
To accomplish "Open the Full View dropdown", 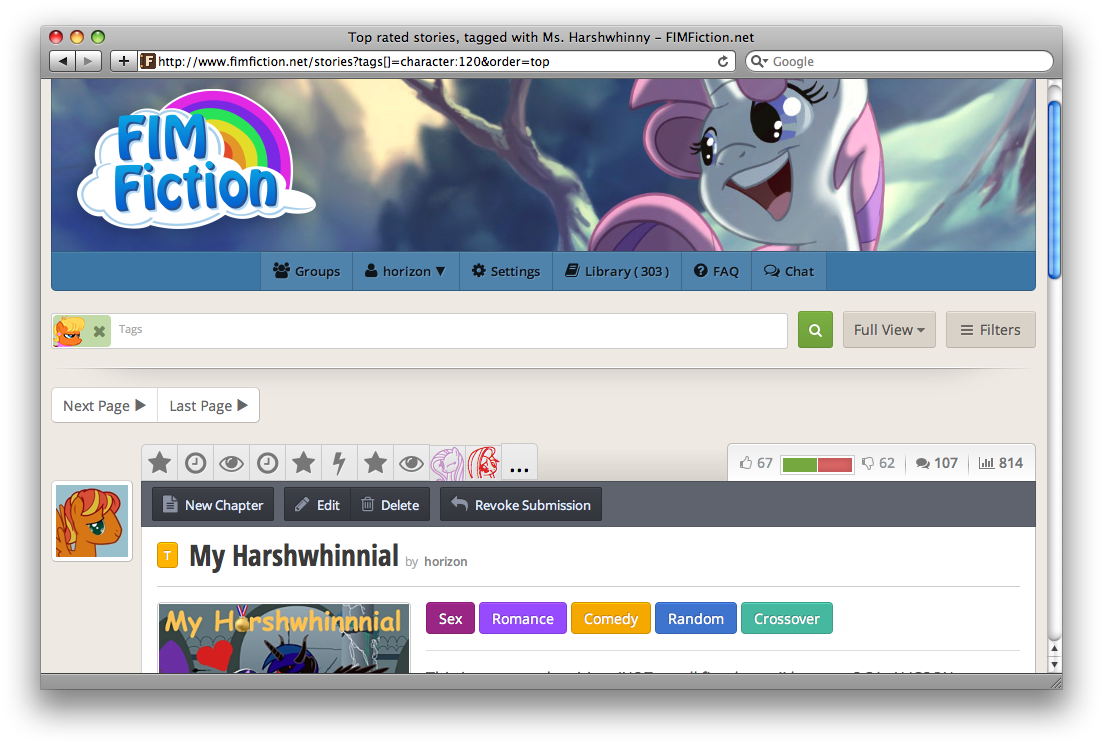I will [x=888, y=330].
